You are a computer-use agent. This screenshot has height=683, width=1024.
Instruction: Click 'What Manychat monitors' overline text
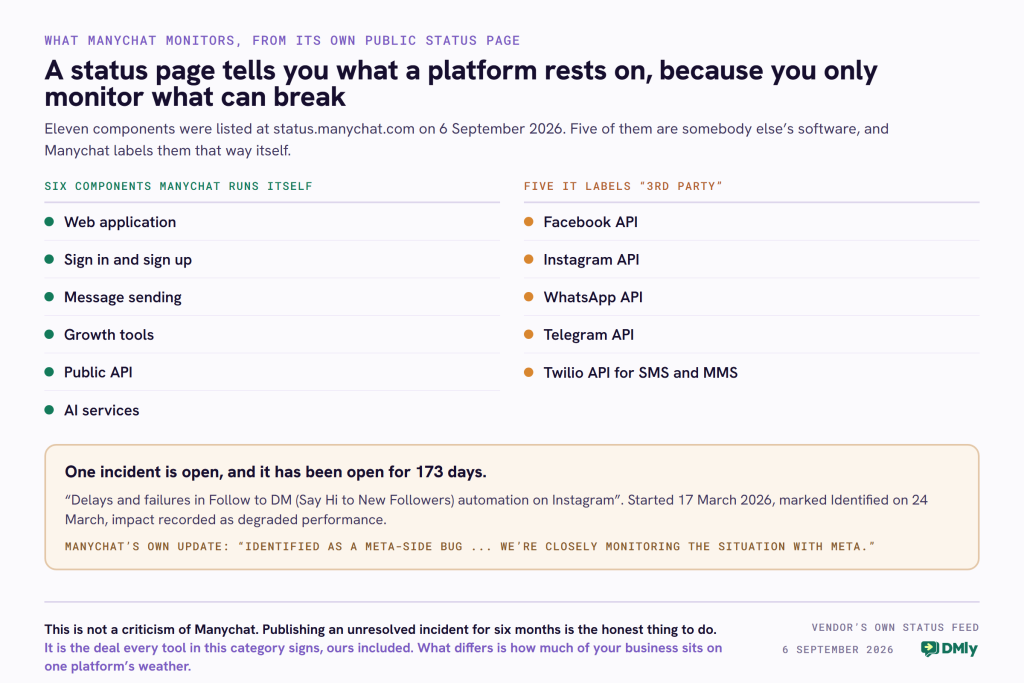282,40
